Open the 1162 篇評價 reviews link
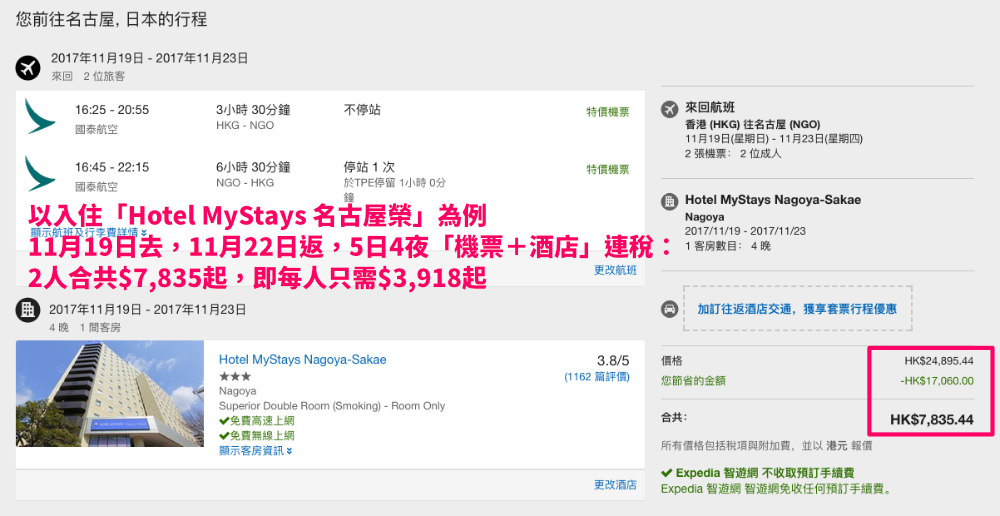The height and width of the screenshot is (516, 1000). coord(597,377)
